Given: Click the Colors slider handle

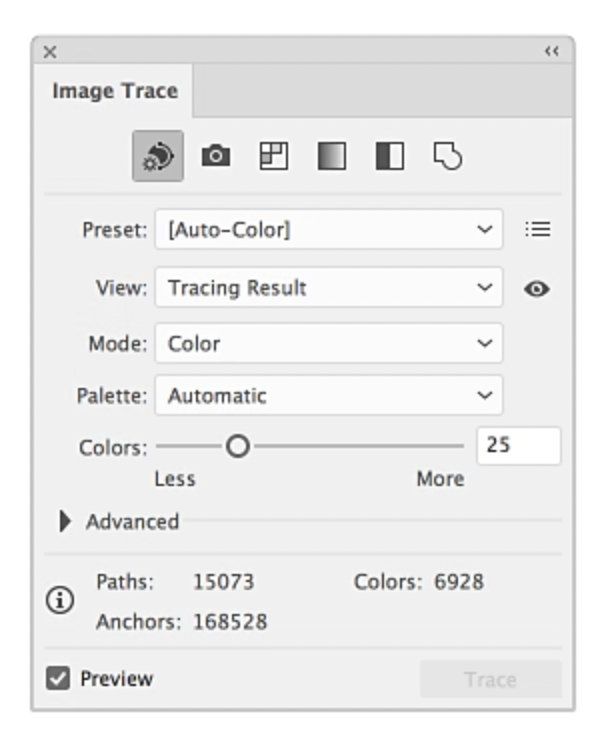Looking at the screenshot, I should point(238,446).
